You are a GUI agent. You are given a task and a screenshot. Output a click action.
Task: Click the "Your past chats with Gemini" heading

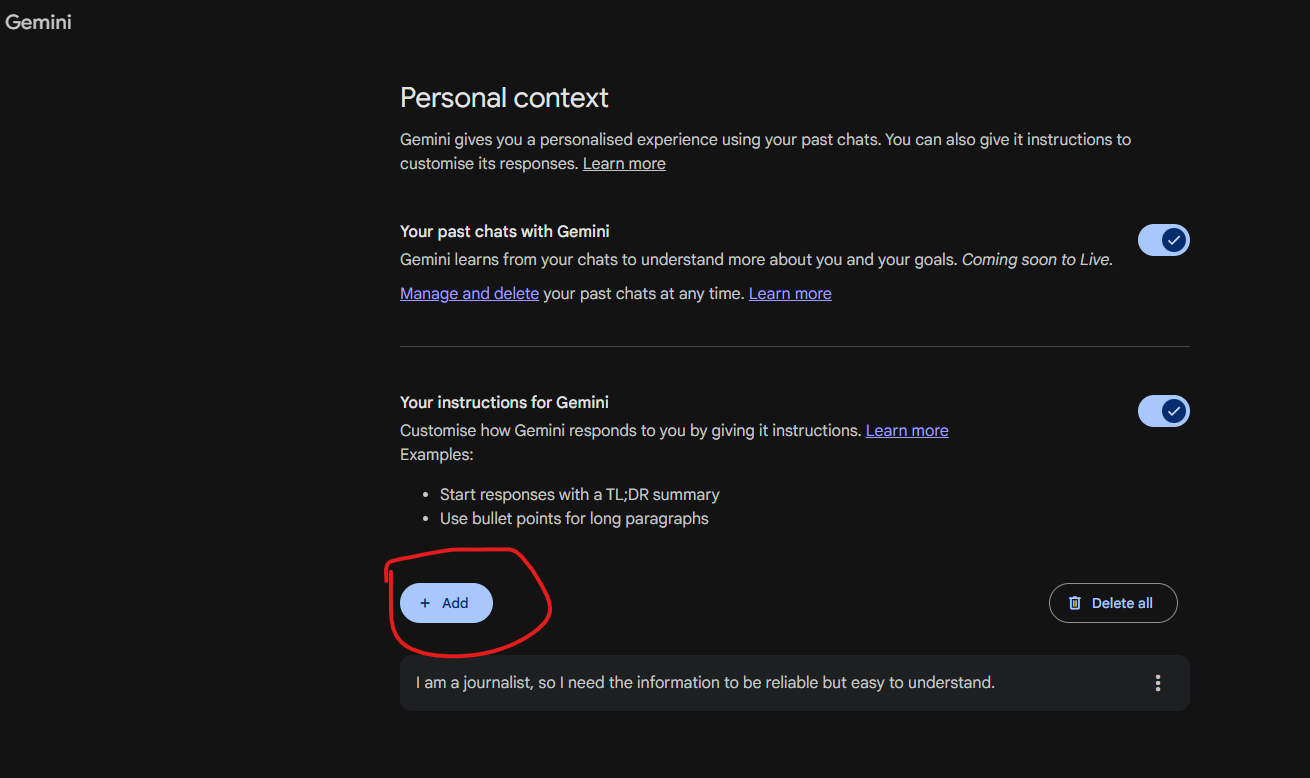[504, 231]
